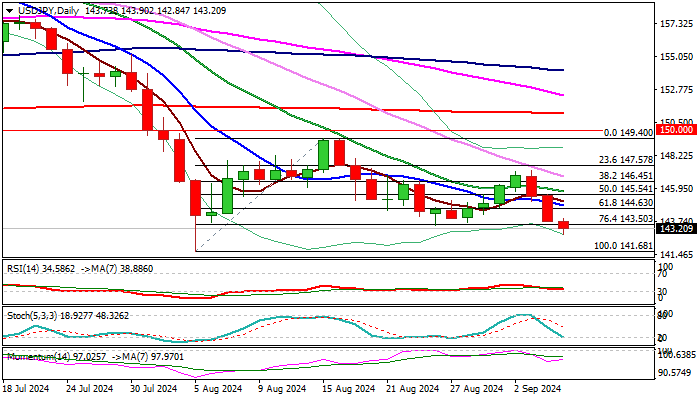Click the 5 Aug 2024 date marker
This screenshot has width=700, height=400.
[x=219, y=389]
